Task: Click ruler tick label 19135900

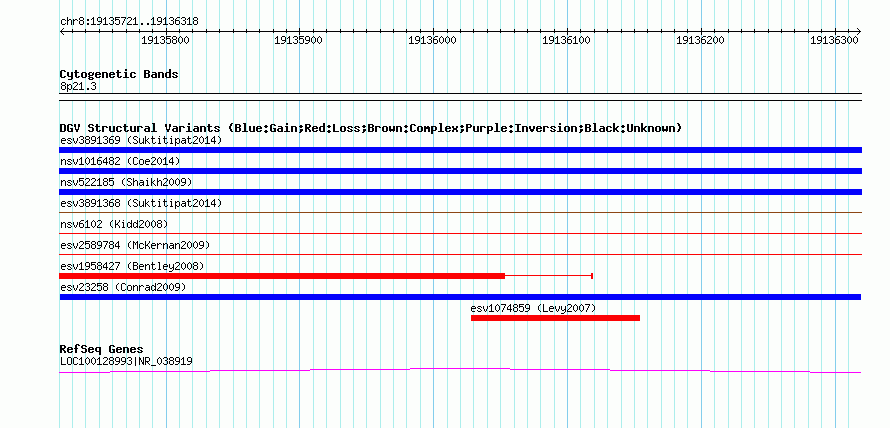Action: [x=298, y=40]
